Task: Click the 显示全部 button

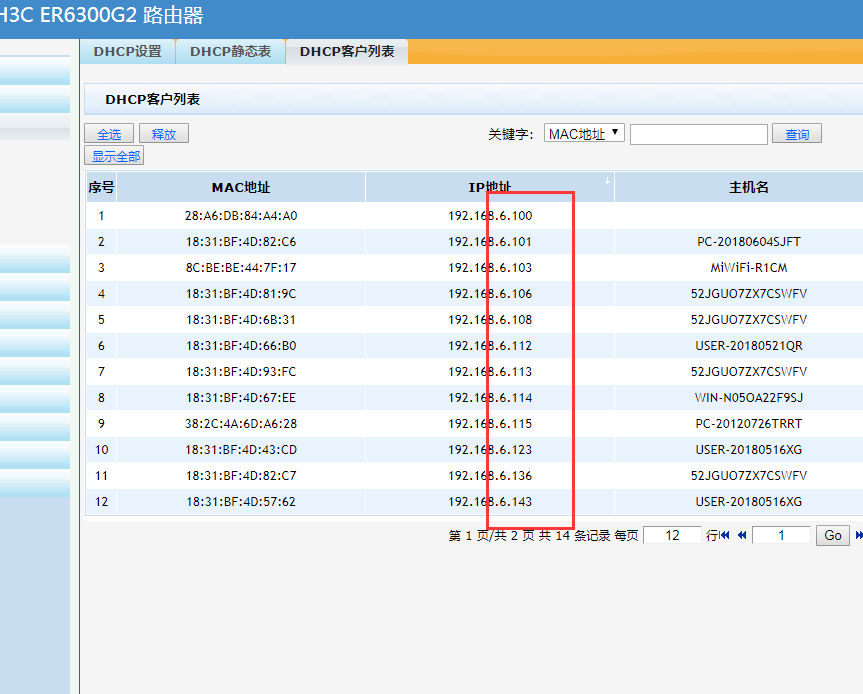Action: 115,156
